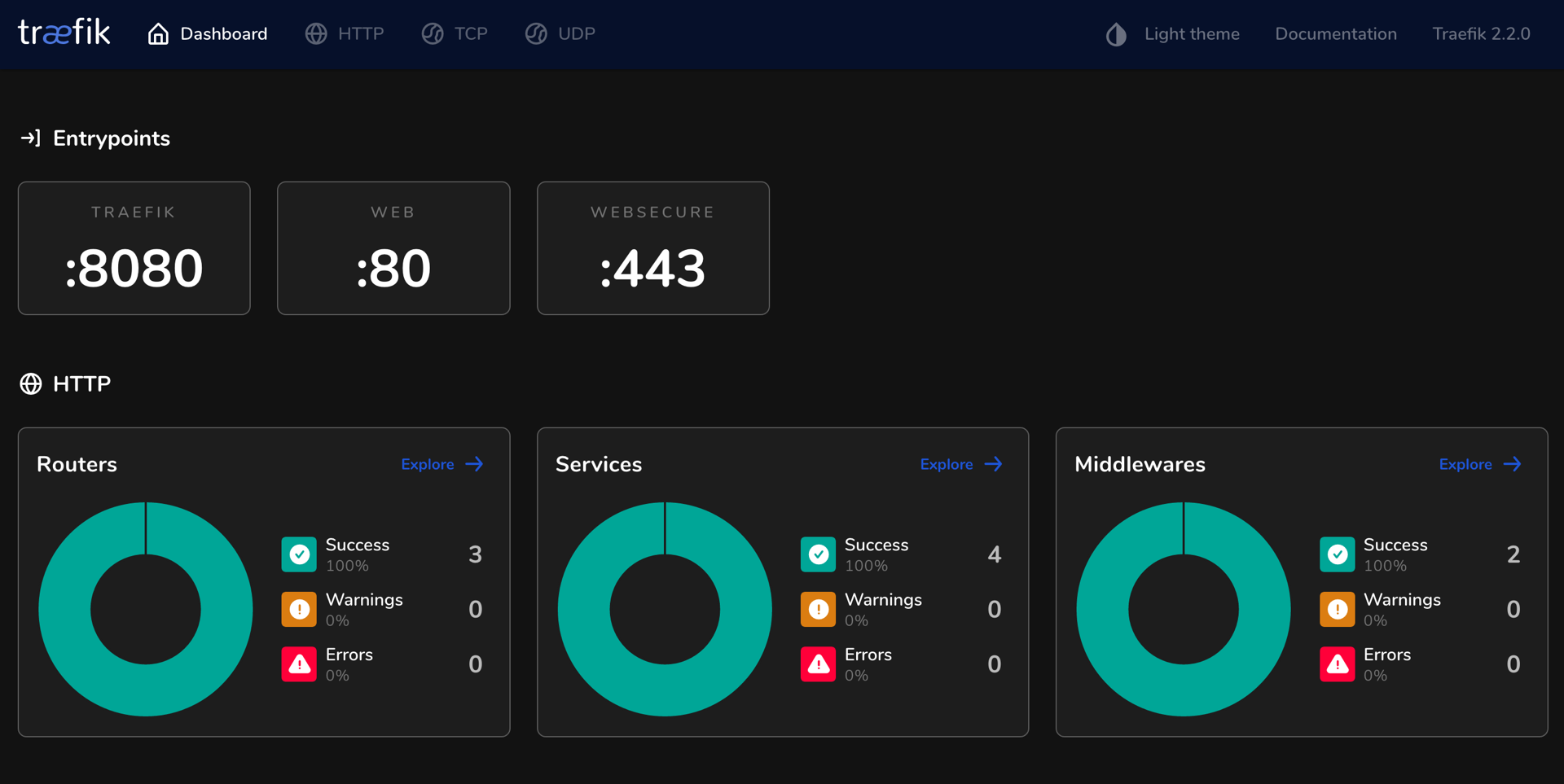This screenshot has width=1564, height=784.
Task: Open the Documentation link
Action: click(1335, 34)
